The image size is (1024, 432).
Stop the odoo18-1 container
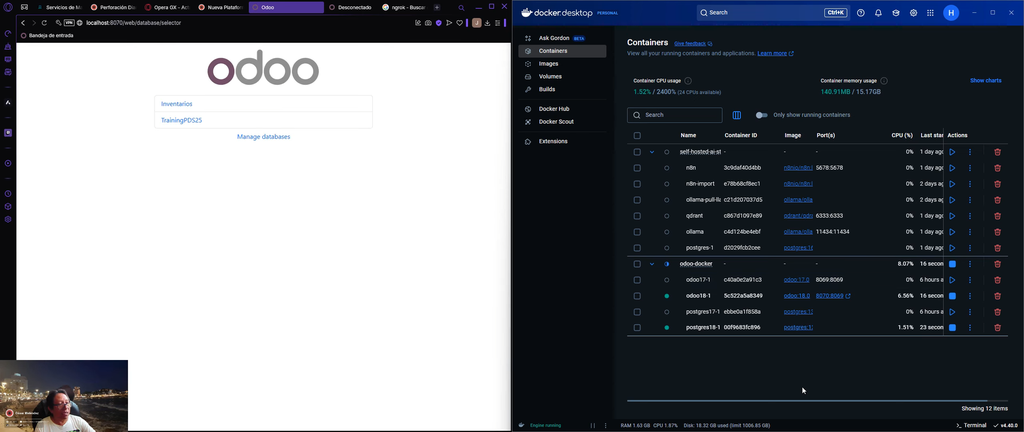pyautogui.click(x=952, y=296)
